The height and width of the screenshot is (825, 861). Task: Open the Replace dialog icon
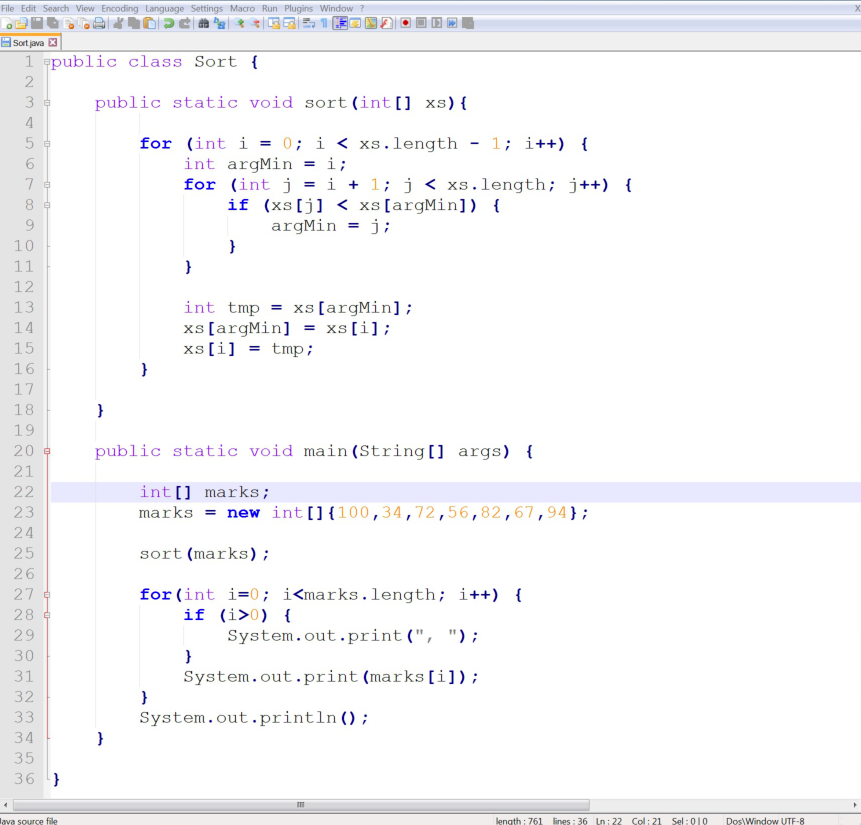[219, 23]
